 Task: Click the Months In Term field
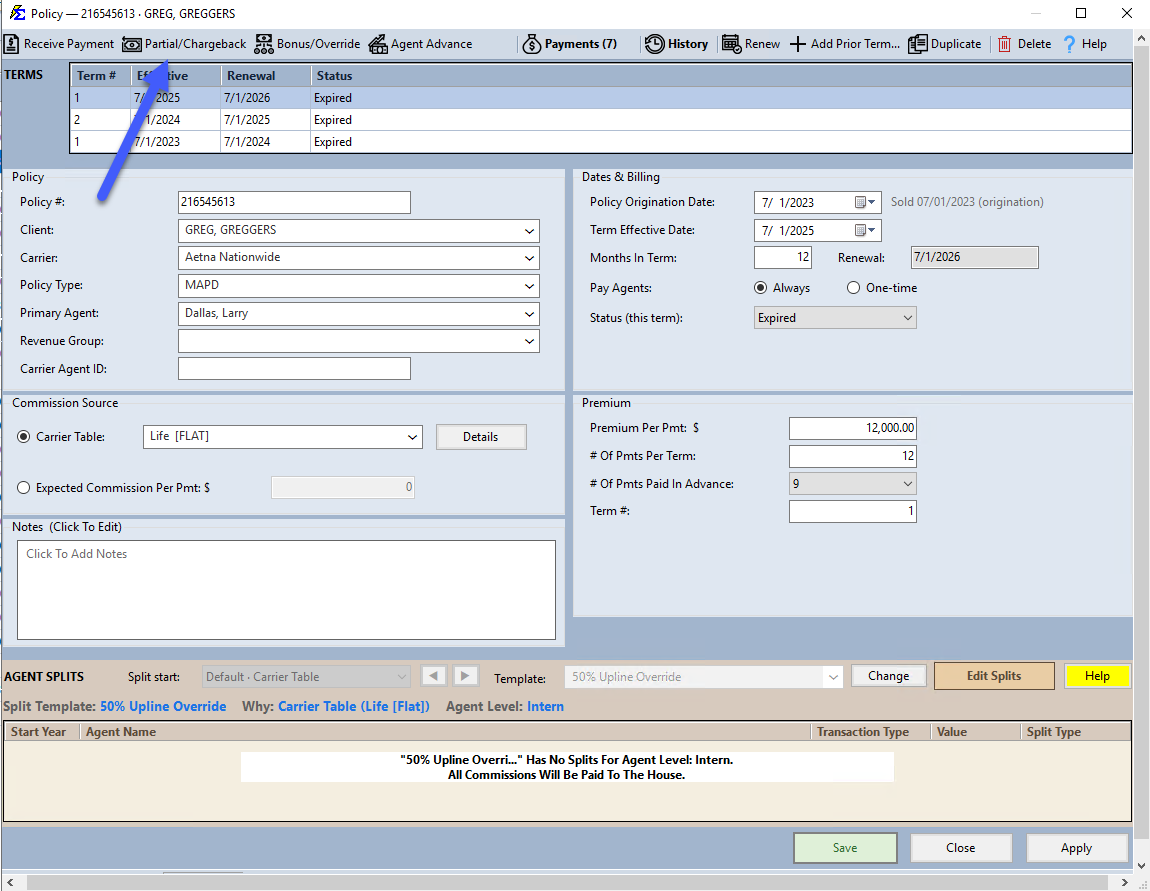[x=783, y=257]
